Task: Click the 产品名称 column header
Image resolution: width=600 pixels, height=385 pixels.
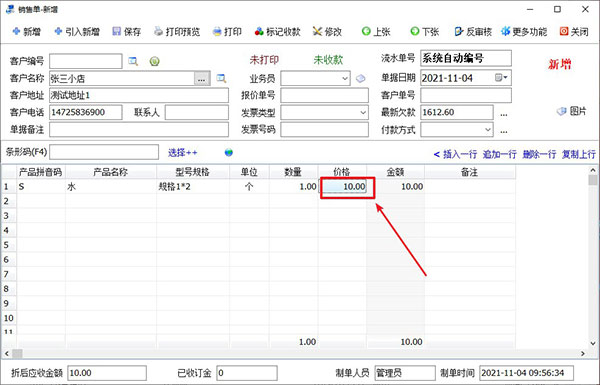Action: [111, 172]
